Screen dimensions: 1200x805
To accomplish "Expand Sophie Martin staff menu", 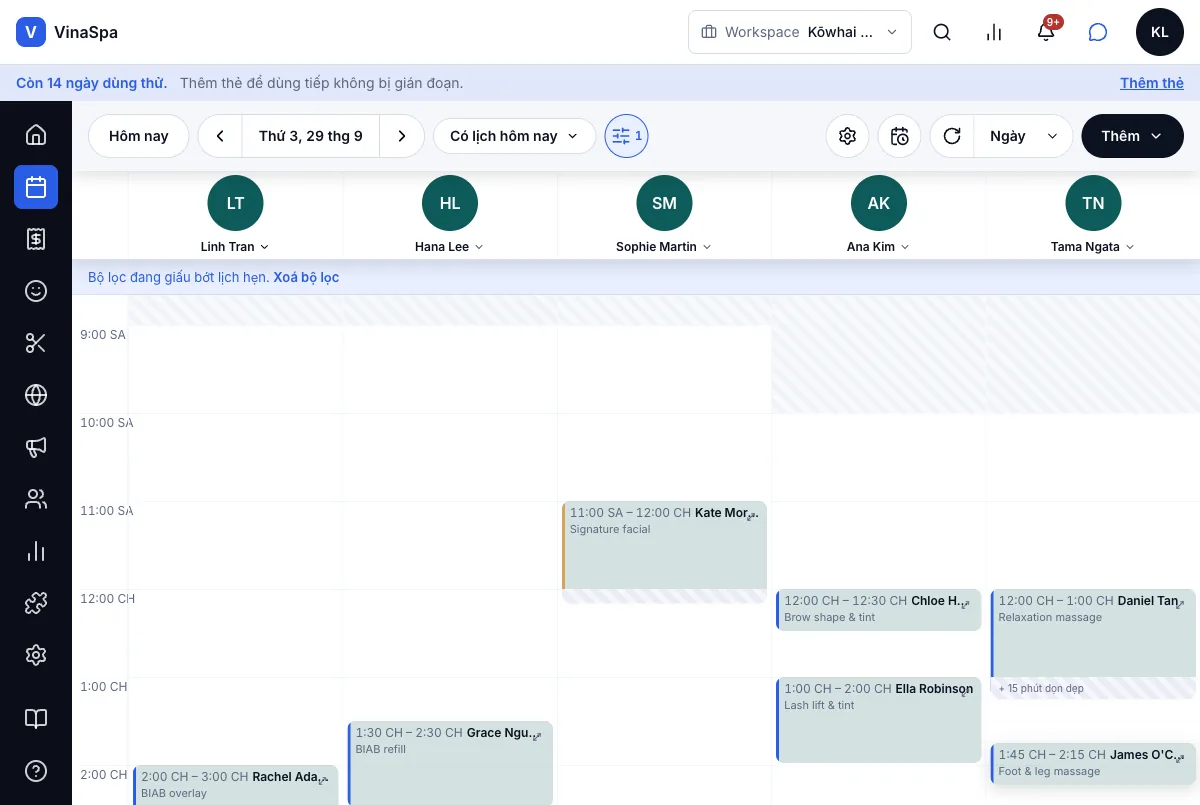I will pyautogui.click(x=664, y=246).
